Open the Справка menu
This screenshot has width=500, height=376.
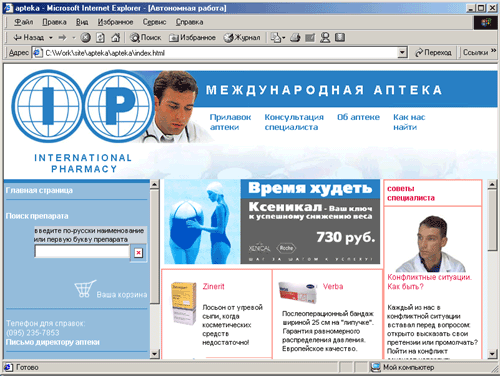click(189, 22)
